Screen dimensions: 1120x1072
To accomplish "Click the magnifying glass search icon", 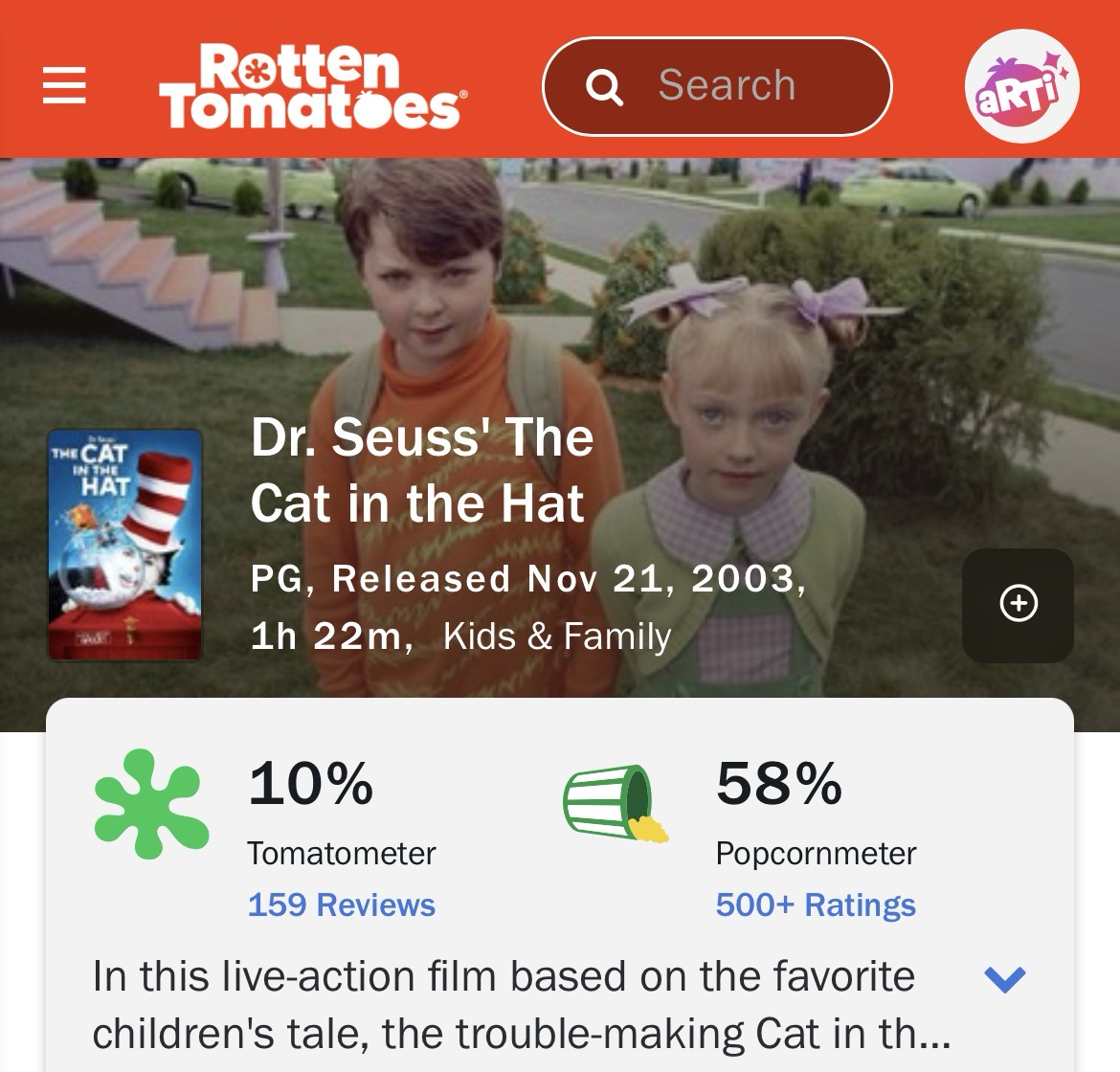I will point(604,87).
